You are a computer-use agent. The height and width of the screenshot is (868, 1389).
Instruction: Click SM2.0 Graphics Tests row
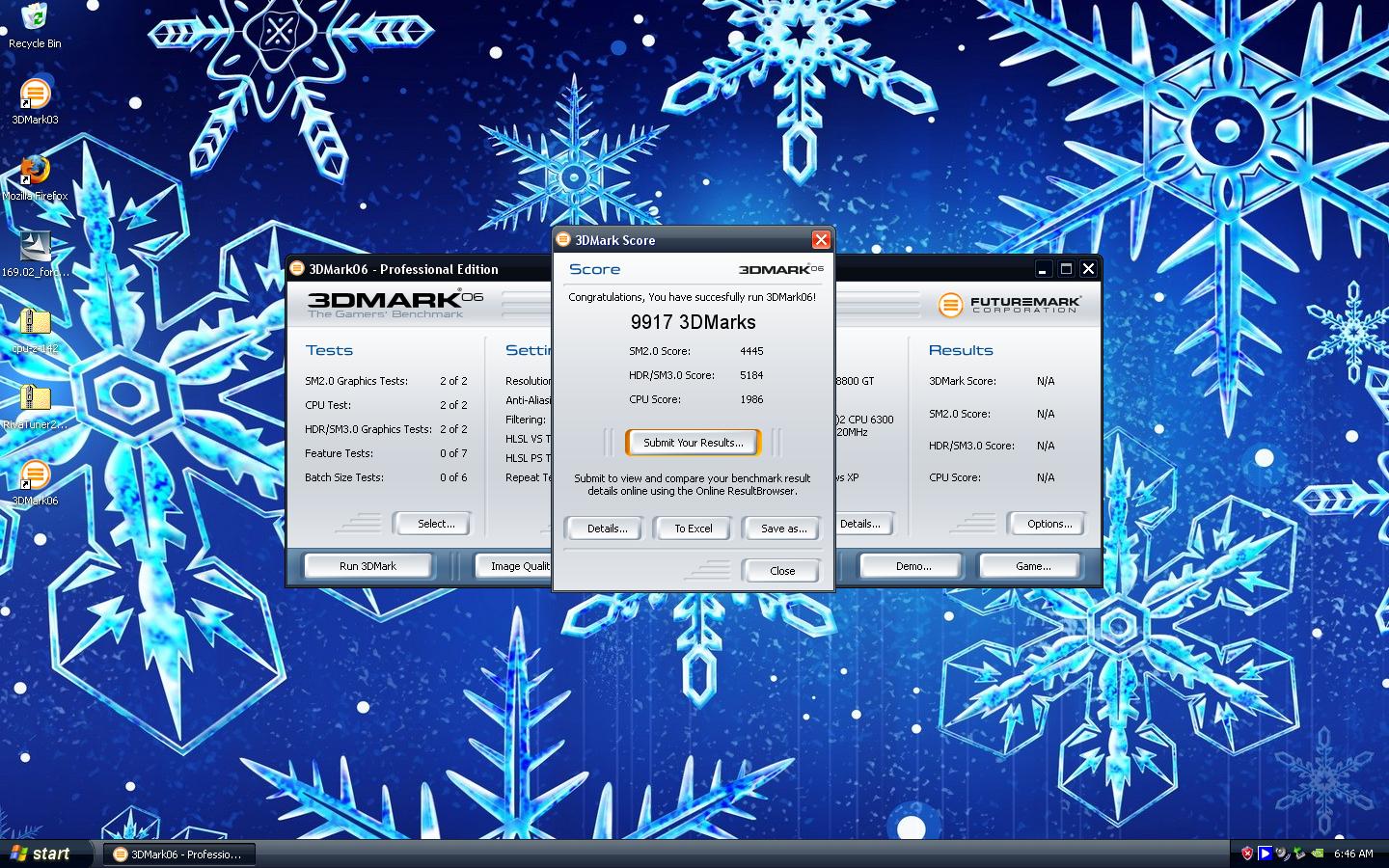click(x=386, y=381)
